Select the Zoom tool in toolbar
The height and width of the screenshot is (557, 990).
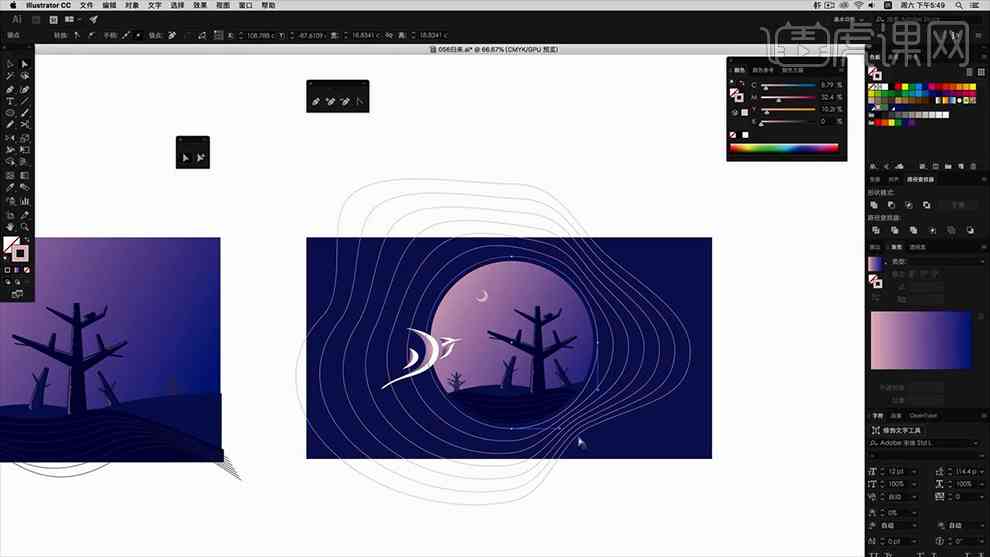(25, 227)
